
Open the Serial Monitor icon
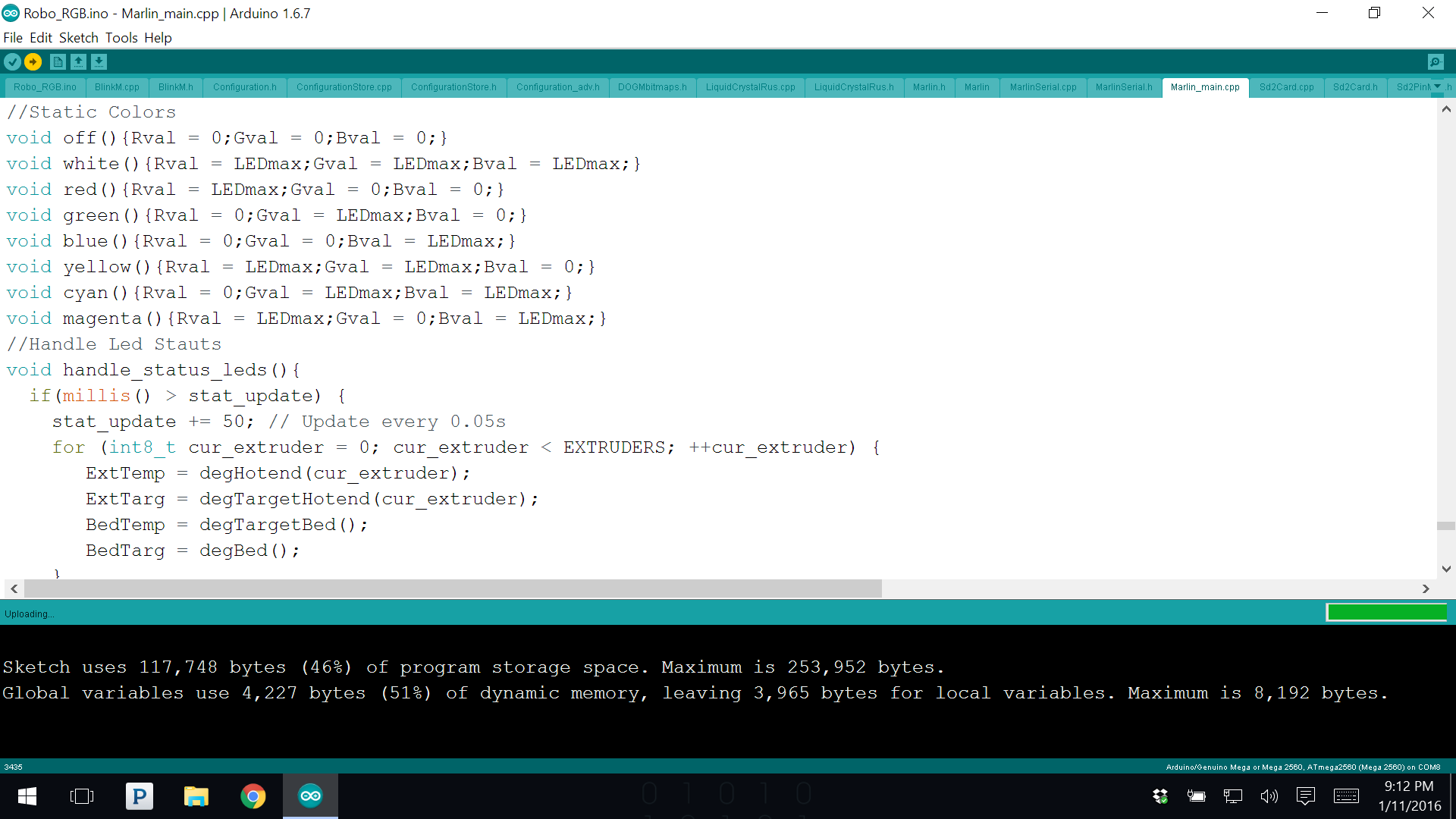[x=1435, y=61]
